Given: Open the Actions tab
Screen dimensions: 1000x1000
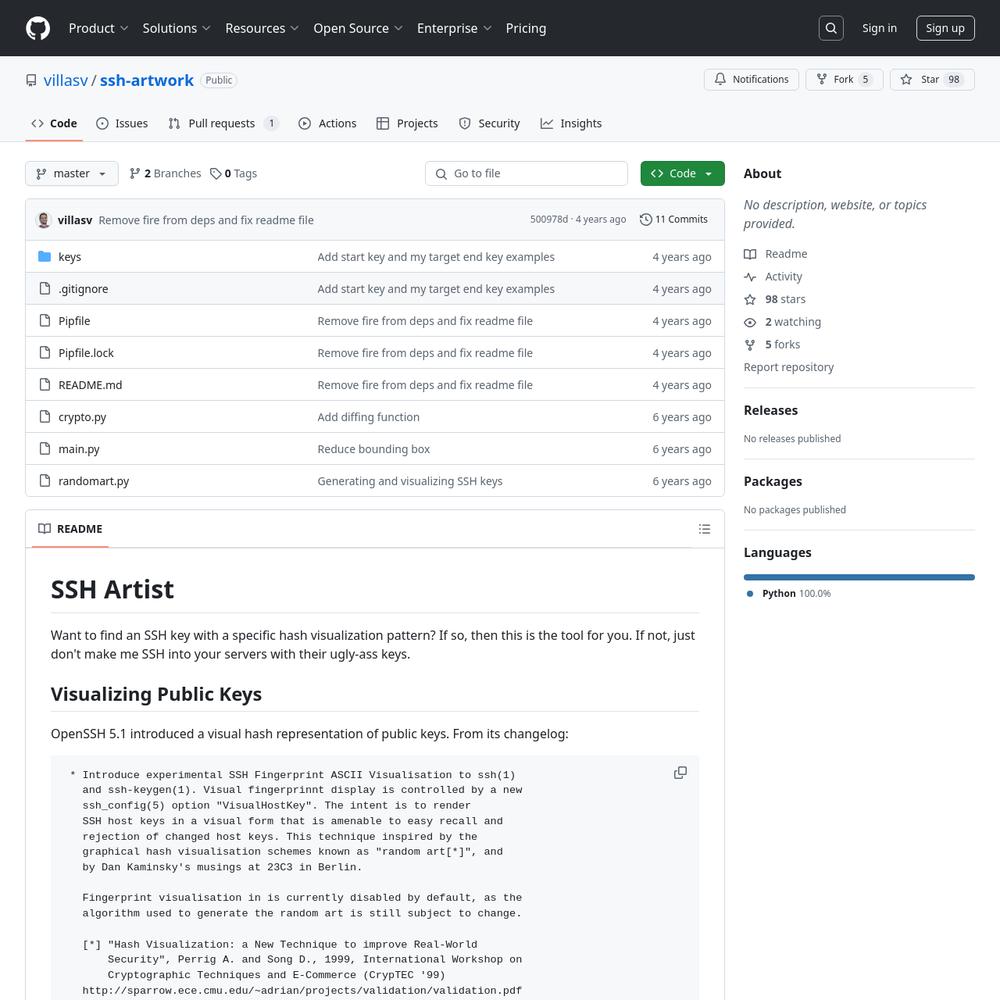Looking at the screenshot, I should click(327, 123).
